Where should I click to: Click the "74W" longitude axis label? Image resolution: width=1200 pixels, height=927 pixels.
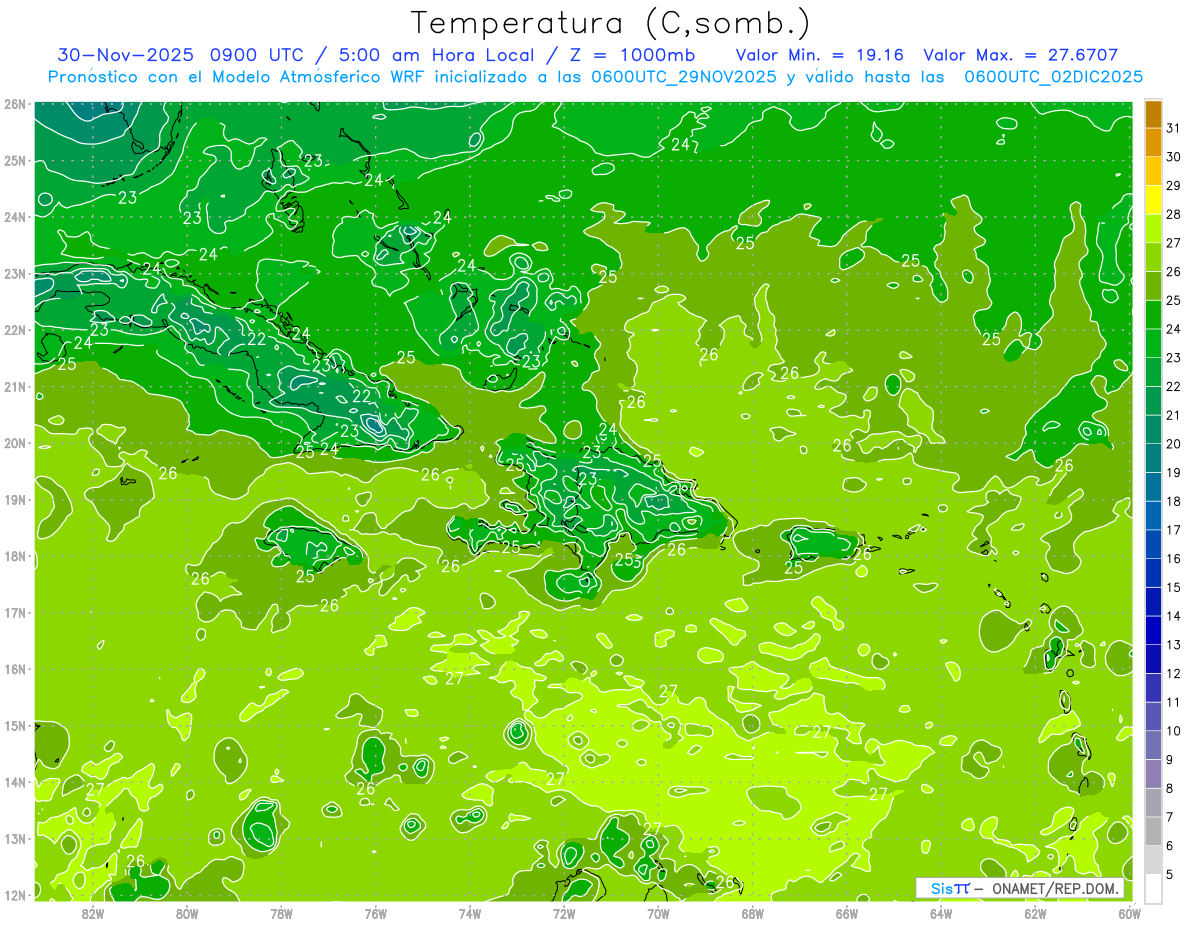(470, 912)
